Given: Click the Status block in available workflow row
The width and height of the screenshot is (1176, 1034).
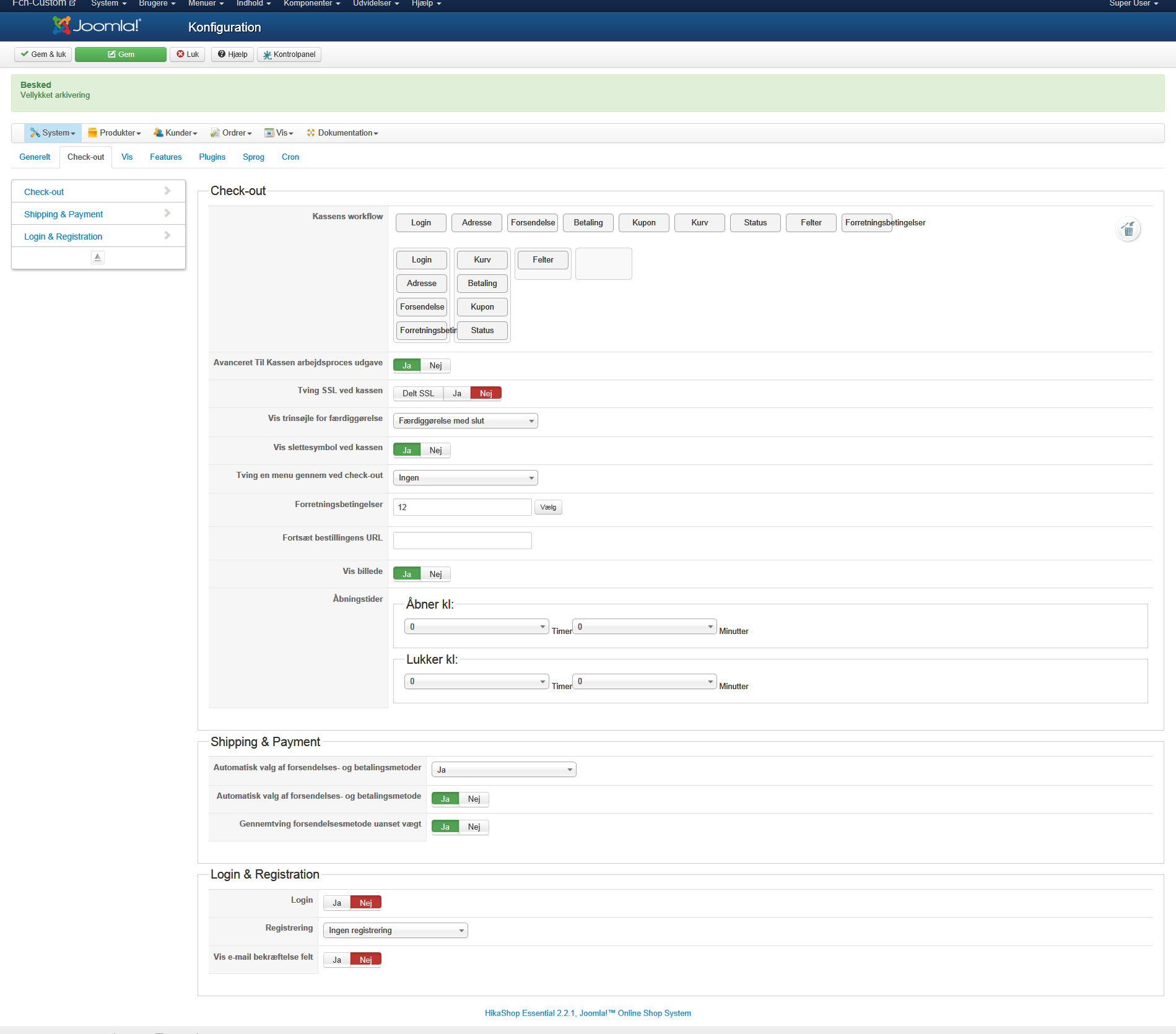Looking at the screenshot, I should pyautogui.click(x=756, y=223).
